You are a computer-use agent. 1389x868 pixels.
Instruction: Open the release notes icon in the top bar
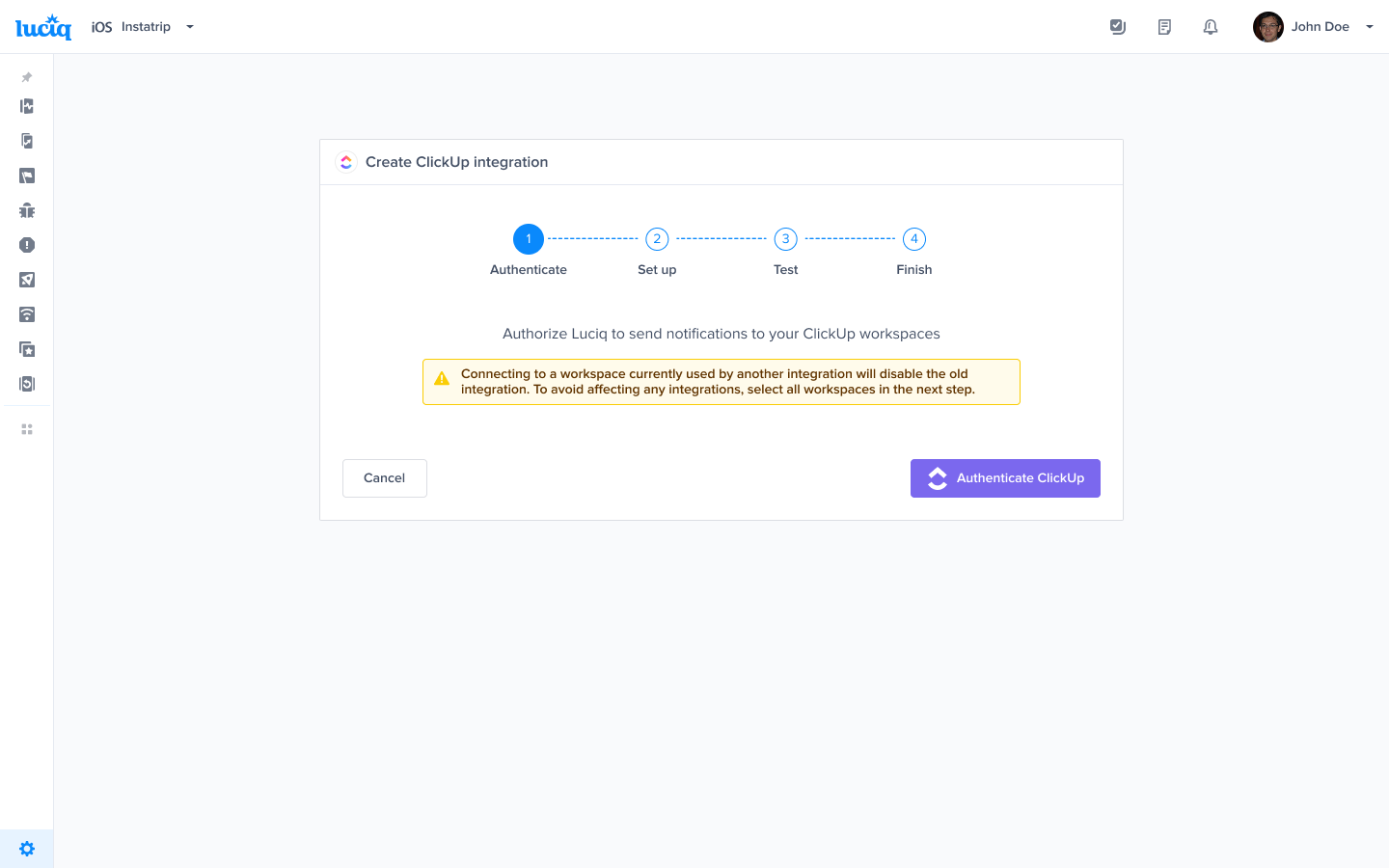click(x=1163, y=26)
